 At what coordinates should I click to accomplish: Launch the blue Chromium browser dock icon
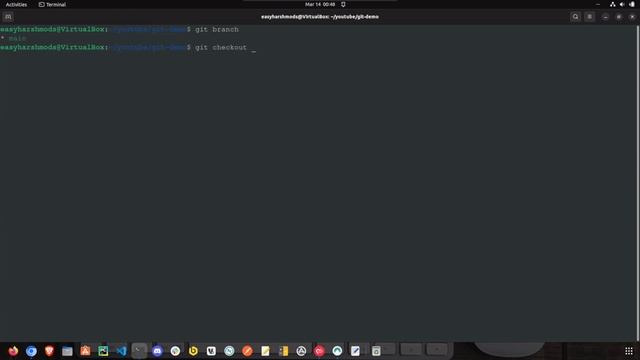pyautogui.click(x=31, y=351)
